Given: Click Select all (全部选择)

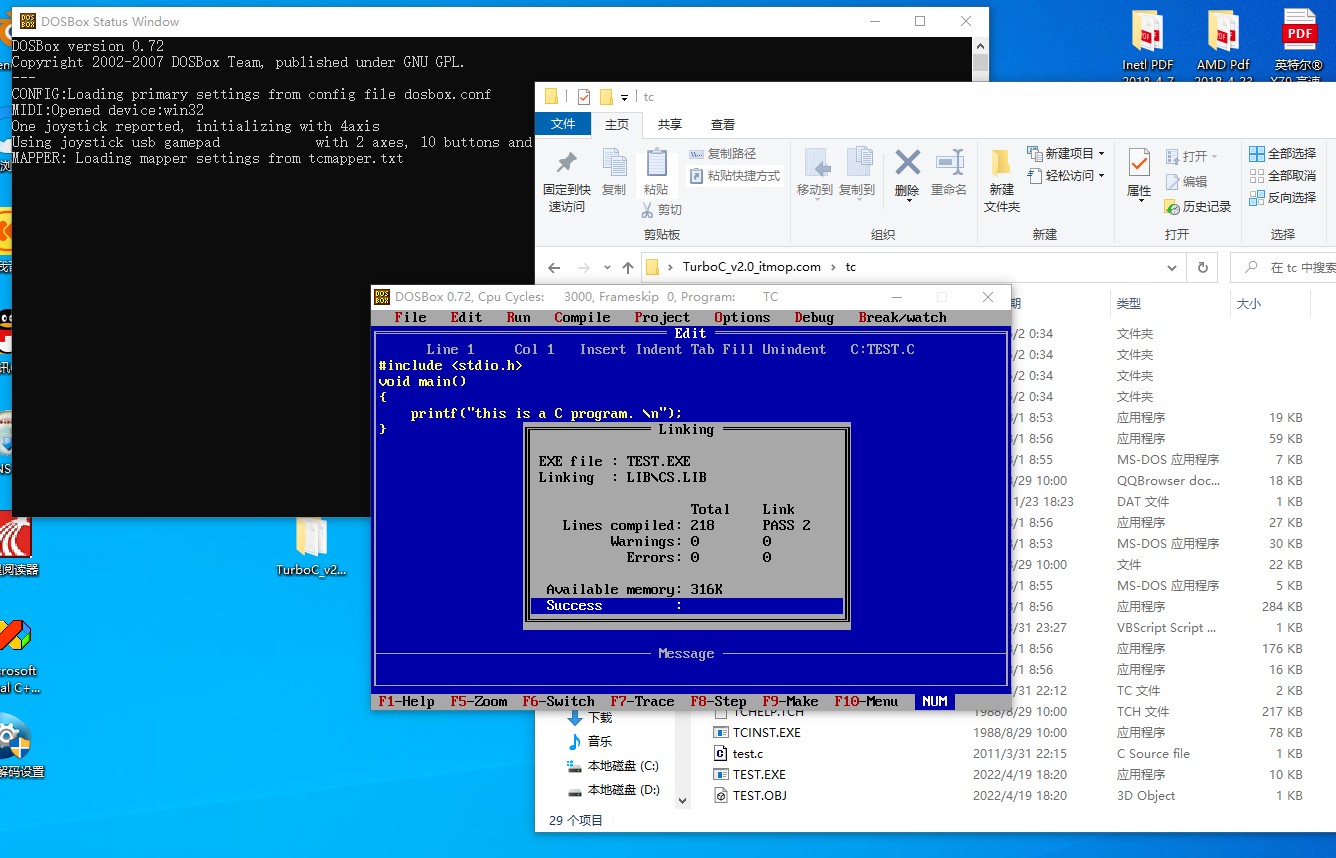Looking at the screenshot, I should [1282, 154].
